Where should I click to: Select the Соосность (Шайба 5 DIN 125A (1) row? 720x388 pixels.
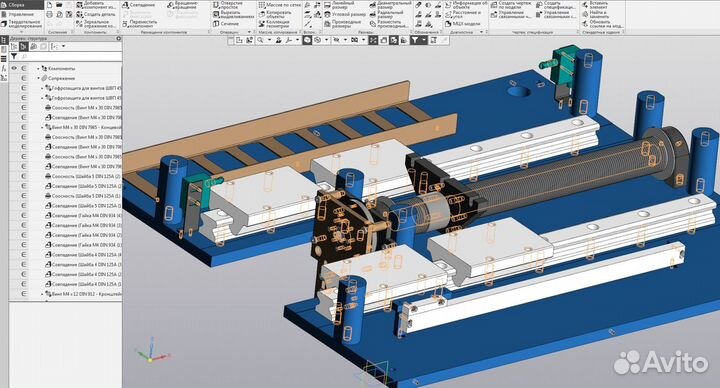coord(84,196)
